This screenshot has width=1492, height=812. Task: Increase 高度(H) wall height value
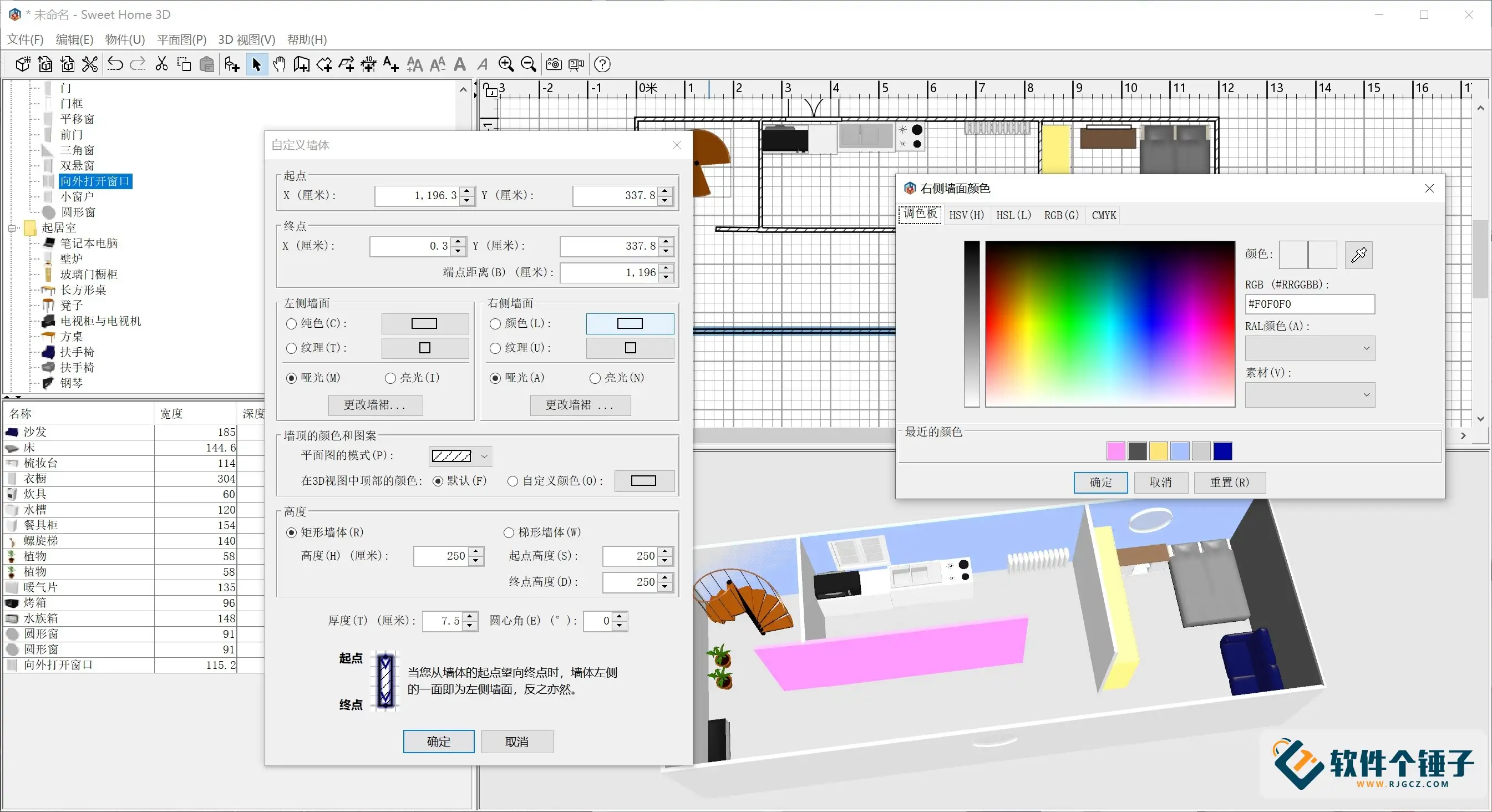[476, 551]
